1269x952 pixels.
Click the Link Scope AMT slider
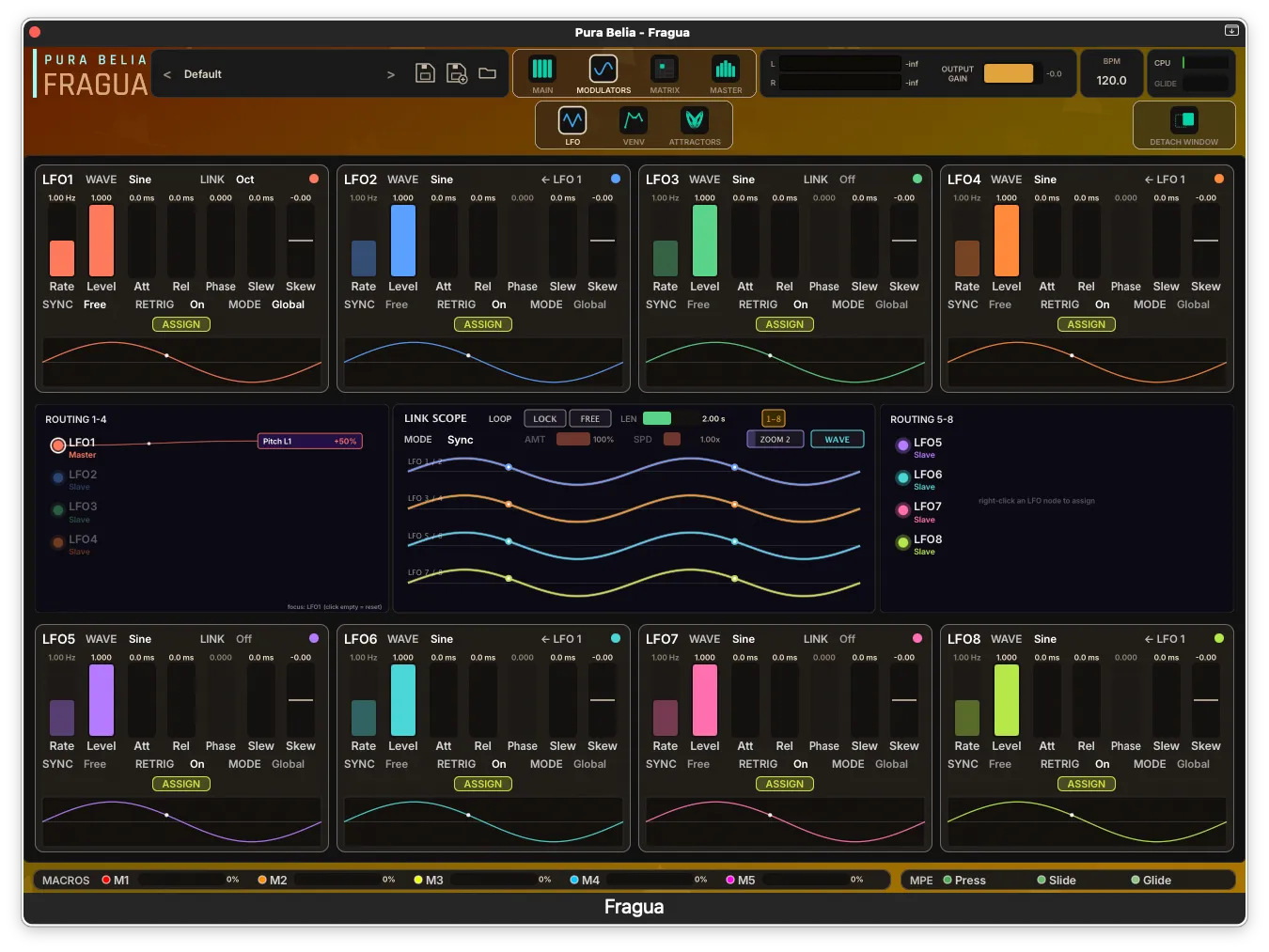tap(572, 439)
